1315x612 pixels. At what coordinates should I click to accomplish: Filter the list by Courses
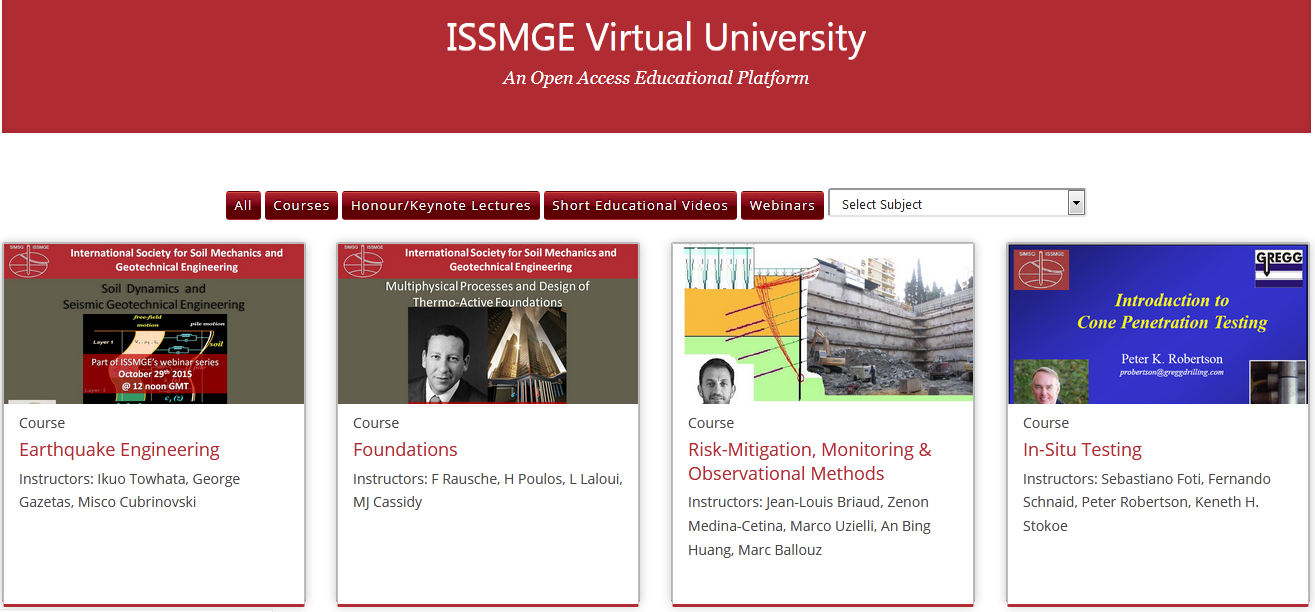pos(301,205)
